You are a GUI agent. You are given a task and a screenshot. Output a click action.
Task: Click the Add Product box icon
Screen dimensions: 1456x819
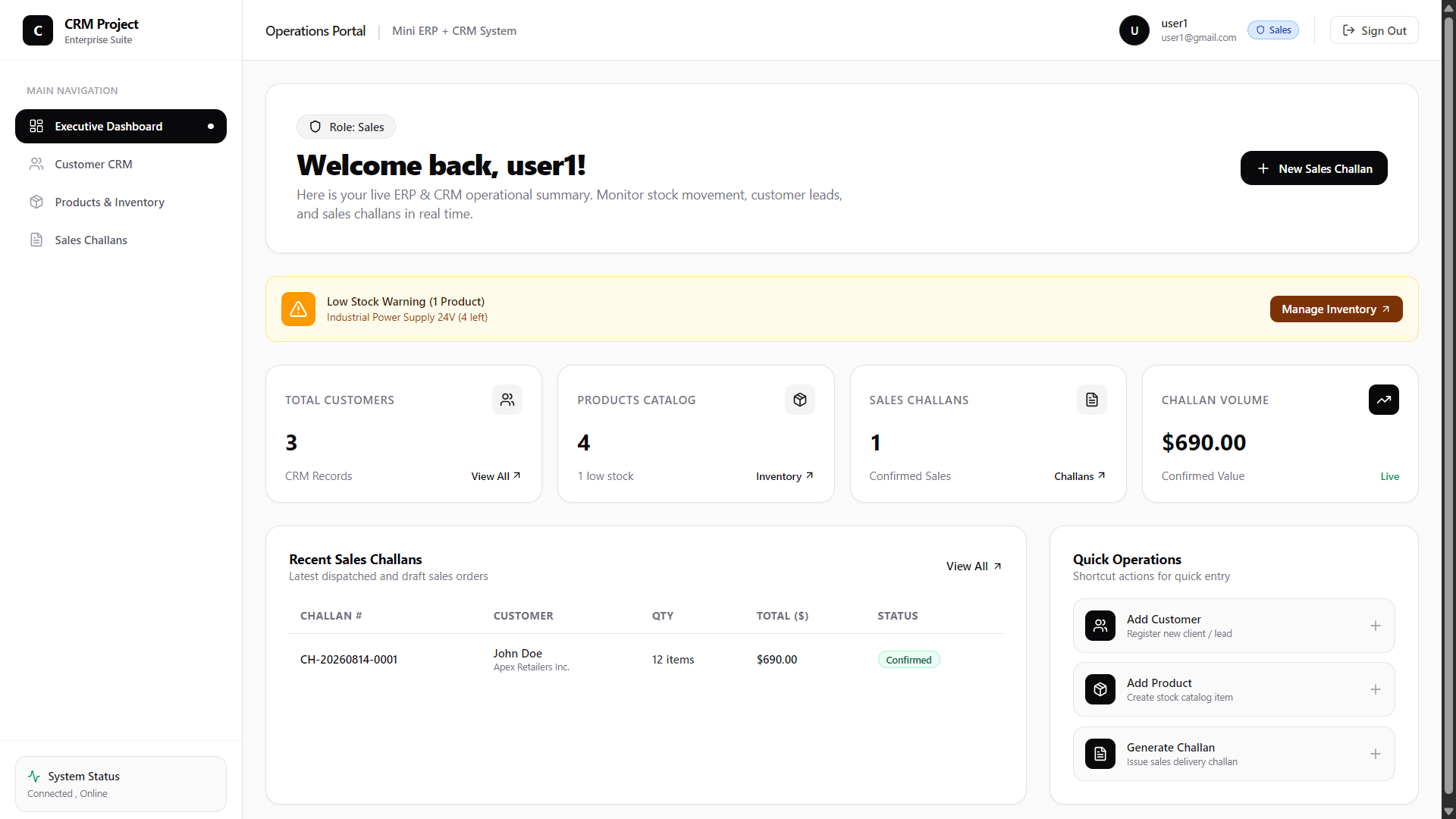[1100, 689]
